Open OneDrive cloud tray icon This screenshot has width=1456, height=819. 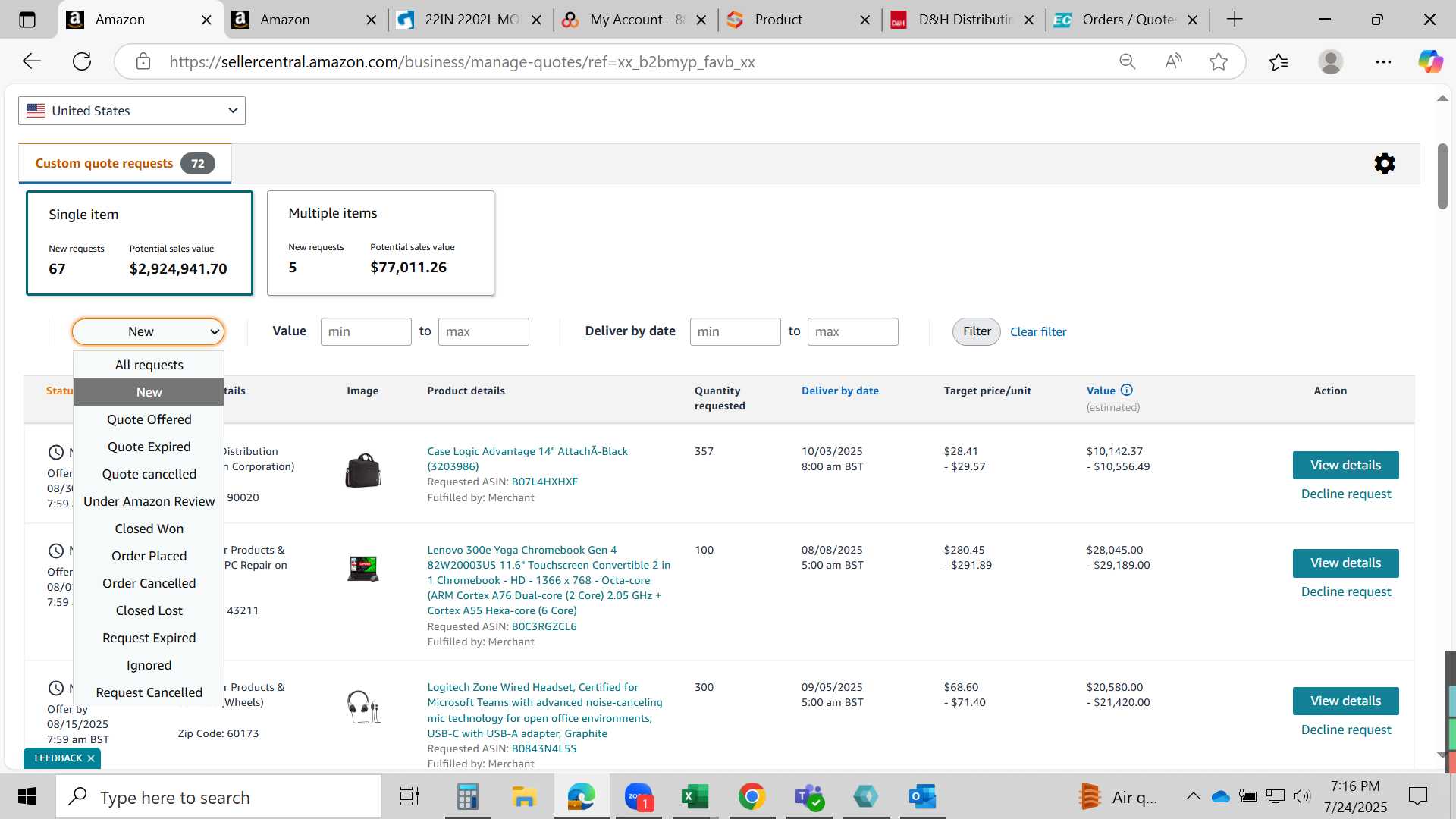pos(1221,796)
